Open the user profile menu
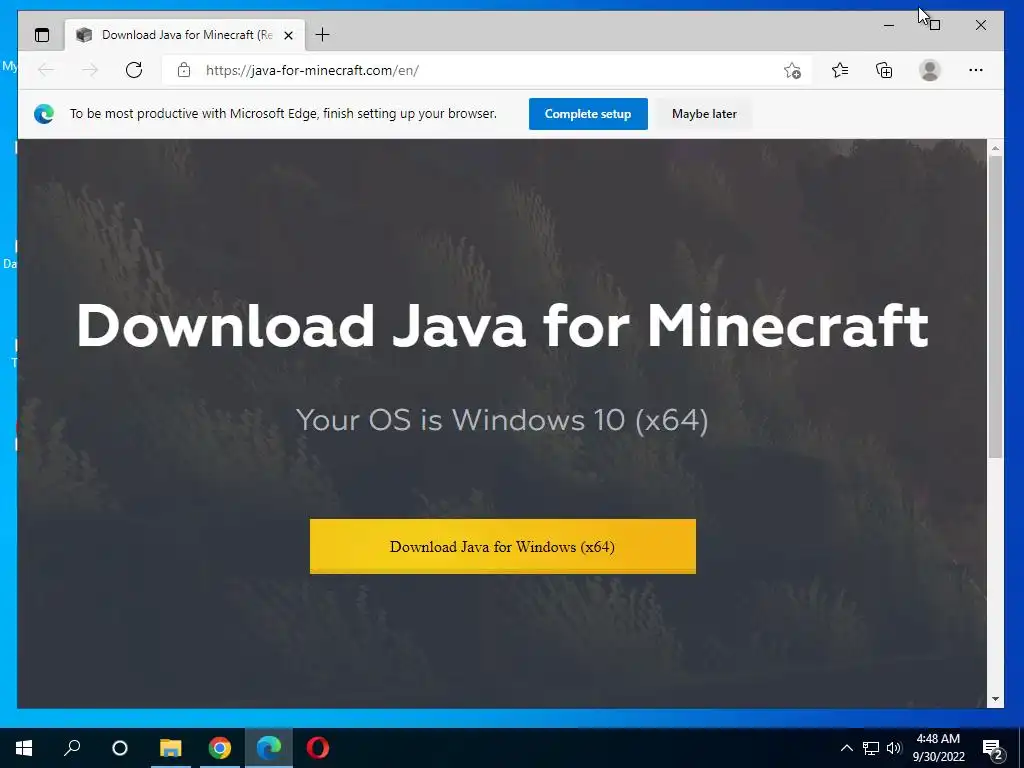This screenshot has width=1024, height=768. click(929, 70)
